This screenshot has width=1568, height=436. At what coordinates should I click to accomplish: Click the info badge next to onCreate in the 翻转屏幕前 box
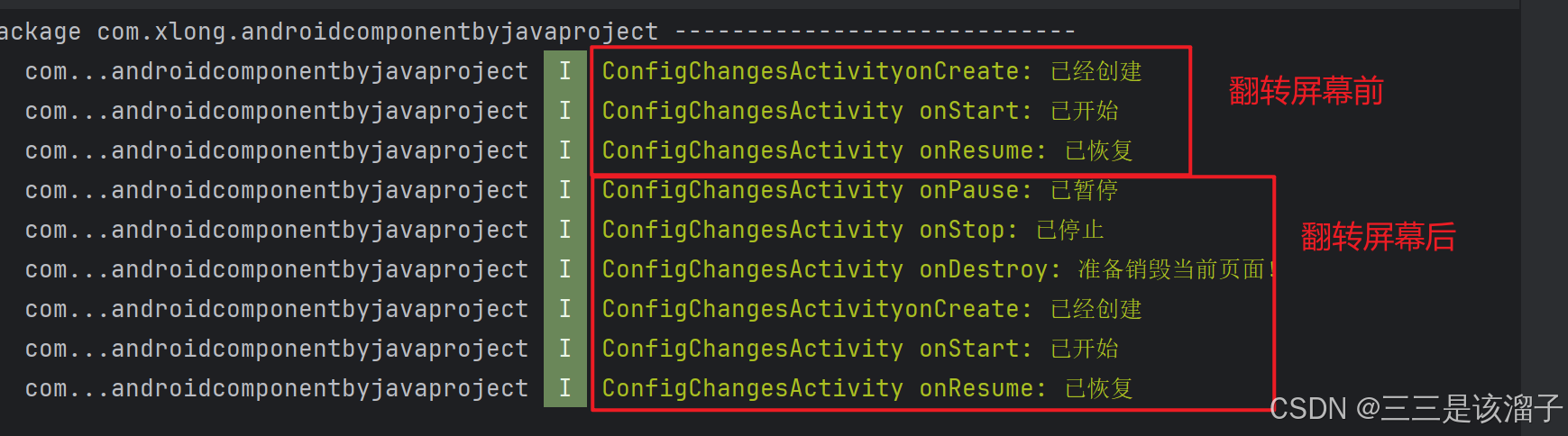[565, 71]
